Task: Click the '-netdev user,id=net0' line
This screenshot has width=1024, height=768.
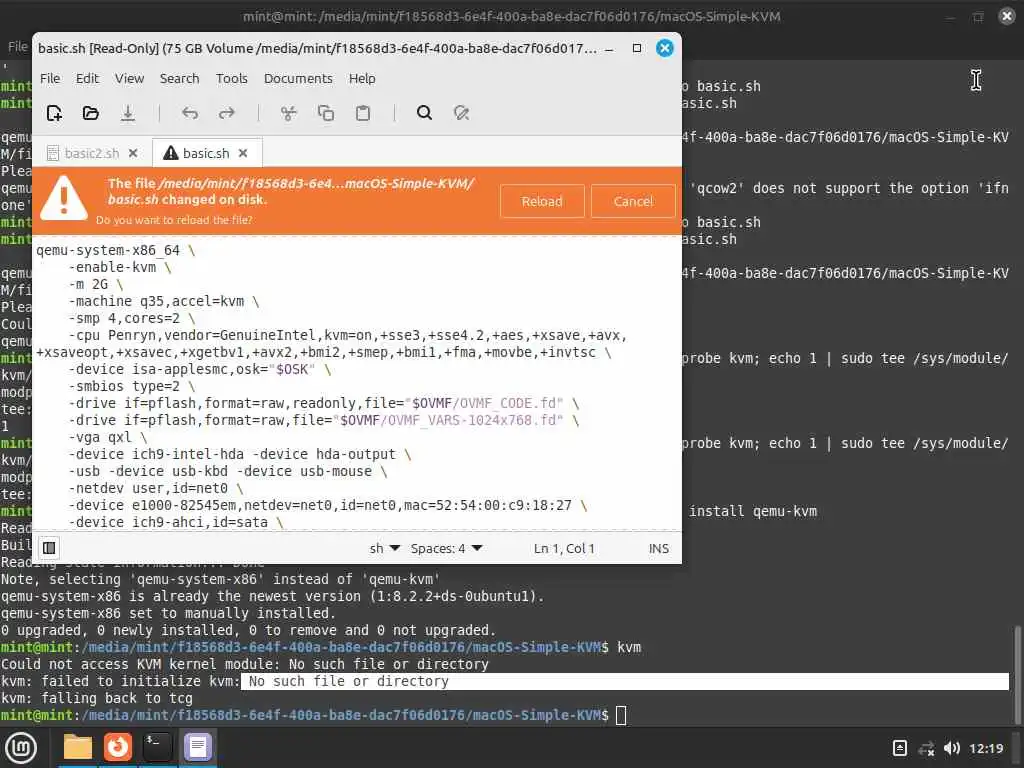Action: 155,488
